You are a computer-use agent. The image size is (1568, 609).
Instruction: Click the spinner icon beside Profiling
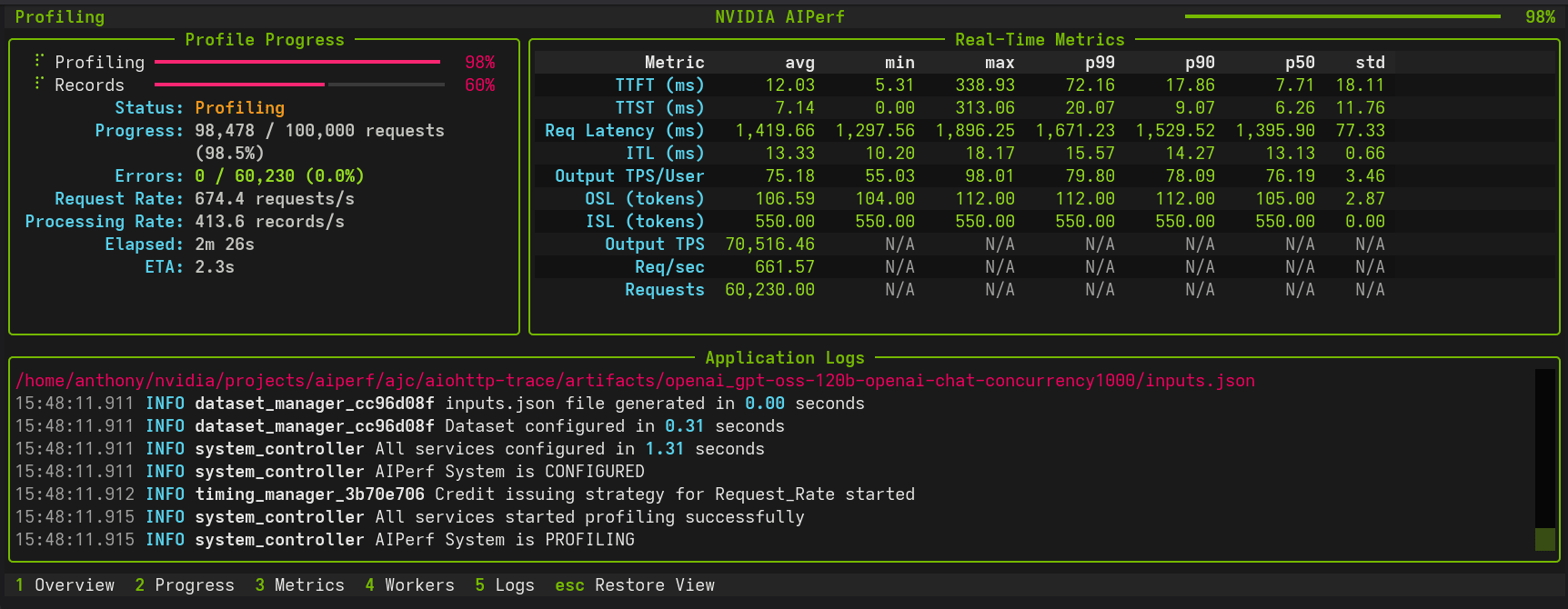tap(39, 61)
